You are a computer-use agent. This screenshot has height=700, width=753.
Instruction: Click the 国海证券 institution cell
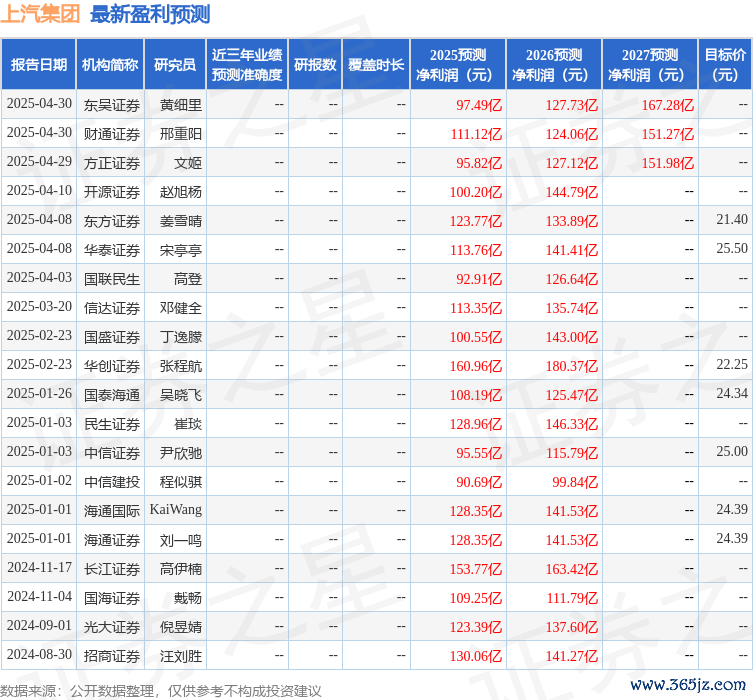[x=111, y=598]
